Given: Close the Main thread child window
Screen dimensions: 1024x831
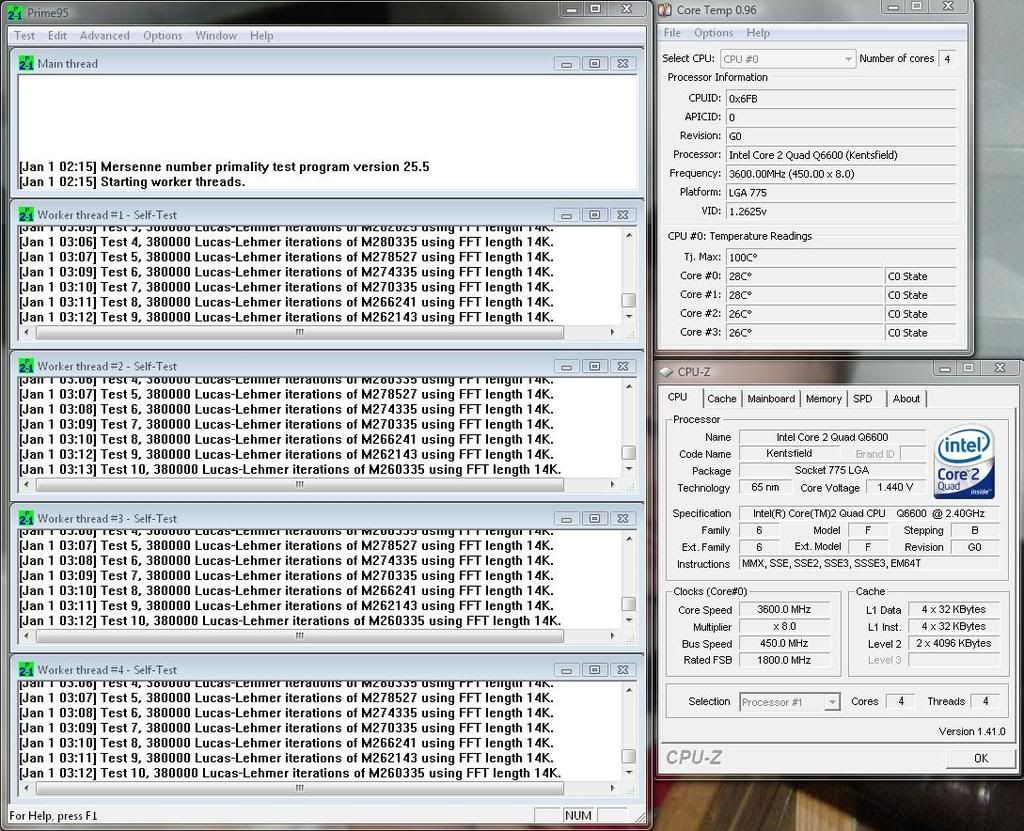Looking at the screenshot, I should tap(623, 64).
